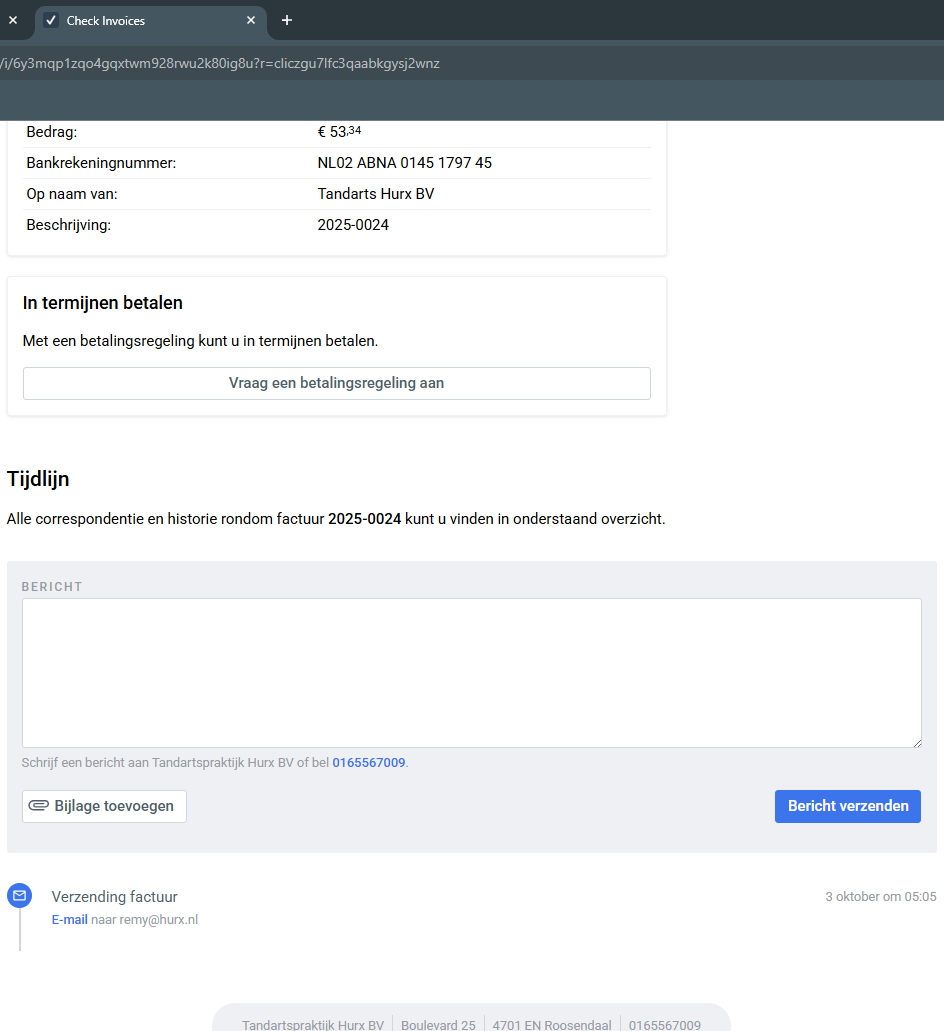Close the previous tab on the left

(x=13, y=20)
